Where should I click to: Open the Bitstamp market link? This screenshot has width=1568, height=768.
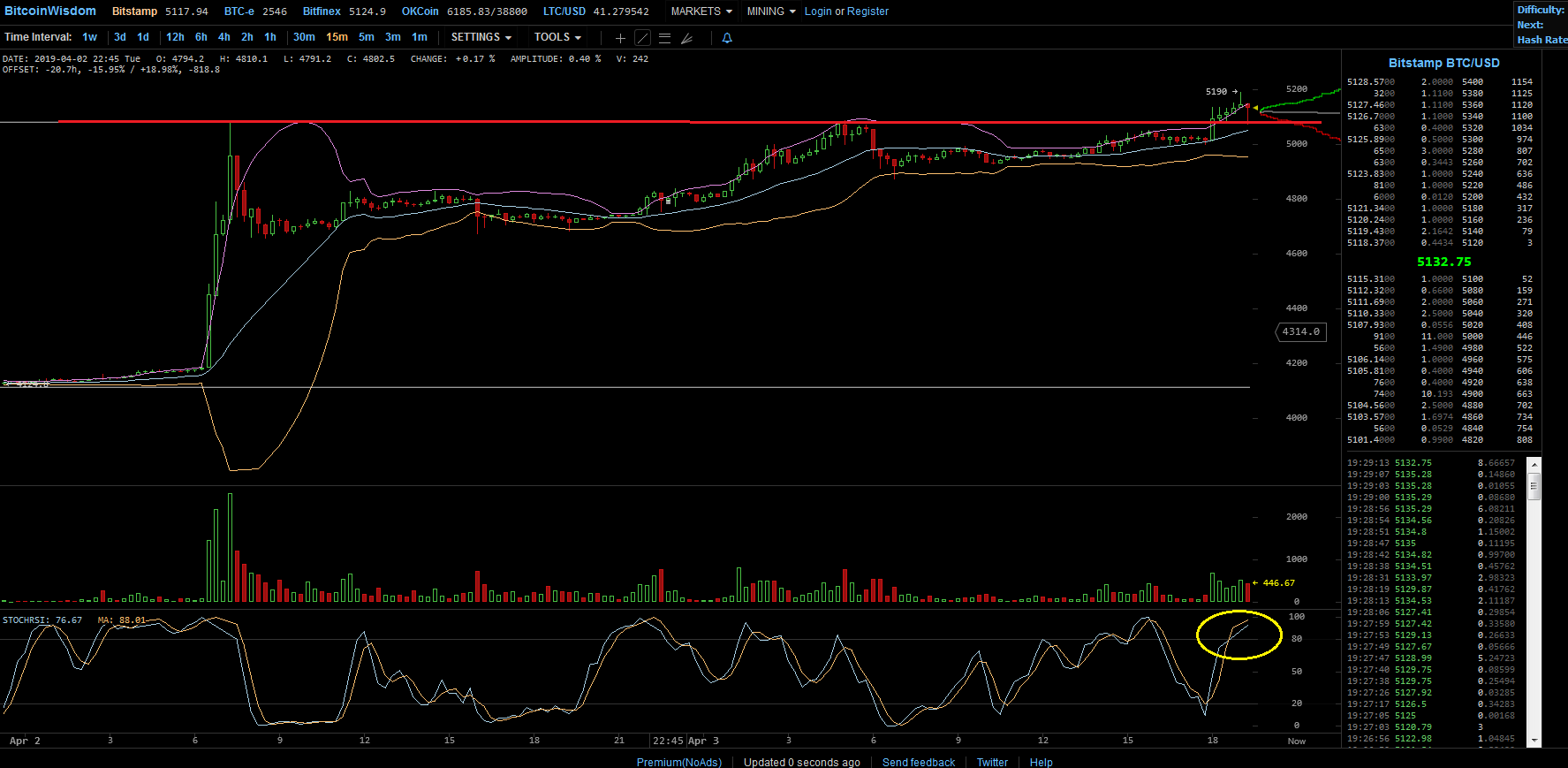(134, 11)
